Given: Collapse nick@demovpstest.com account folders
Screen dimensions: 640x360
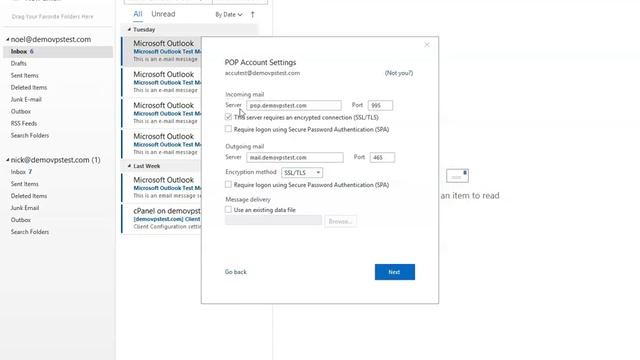Looking at the screenshot, I should coord(7,160).
